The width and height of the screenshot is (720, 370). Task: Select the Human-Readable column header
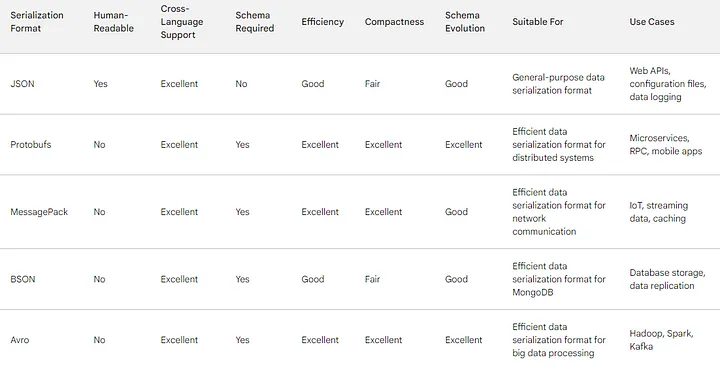tap(113, 22)
